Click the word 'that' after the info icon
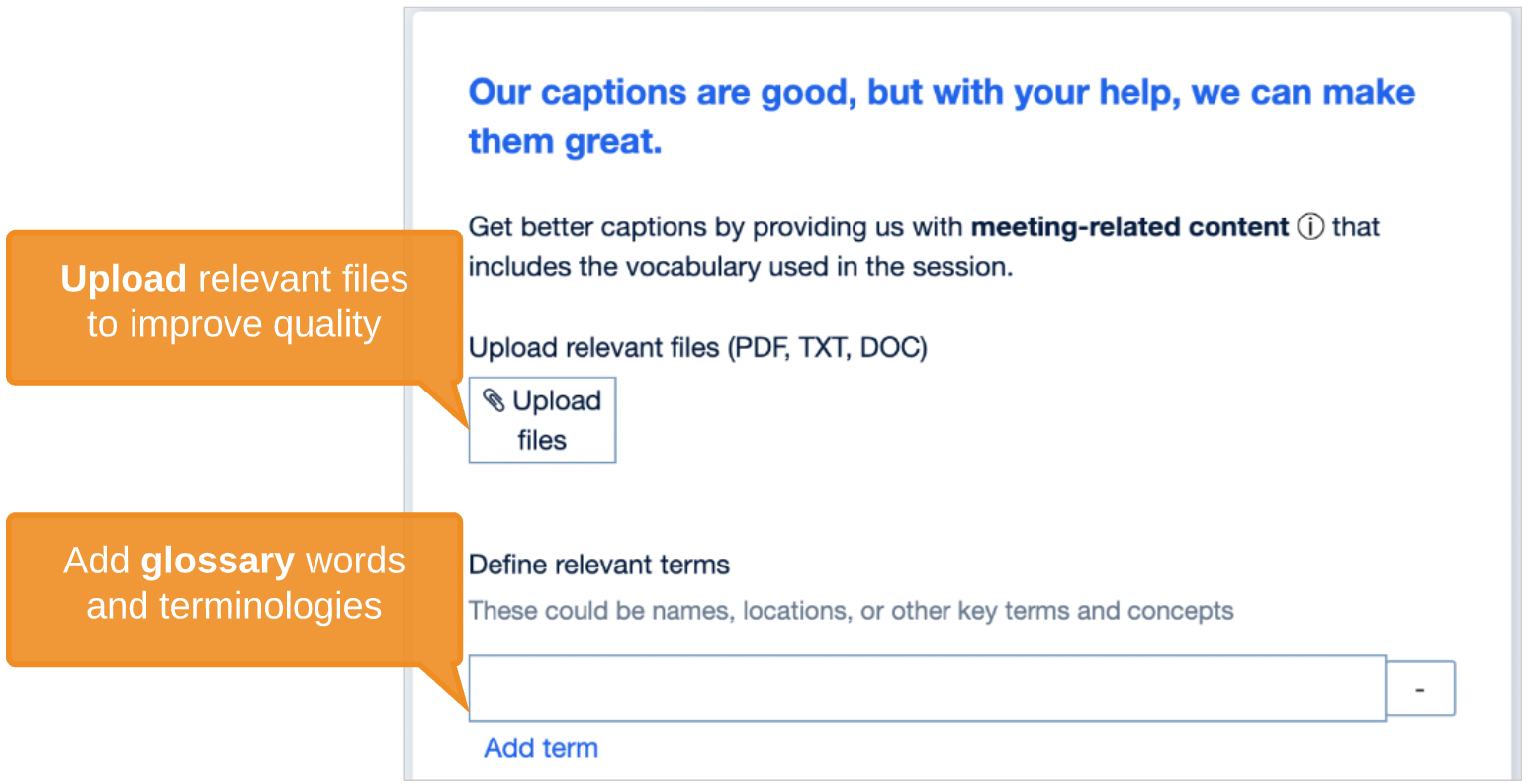The width and height of the screenshot is (1530, 784). [x=1355, y=227]
